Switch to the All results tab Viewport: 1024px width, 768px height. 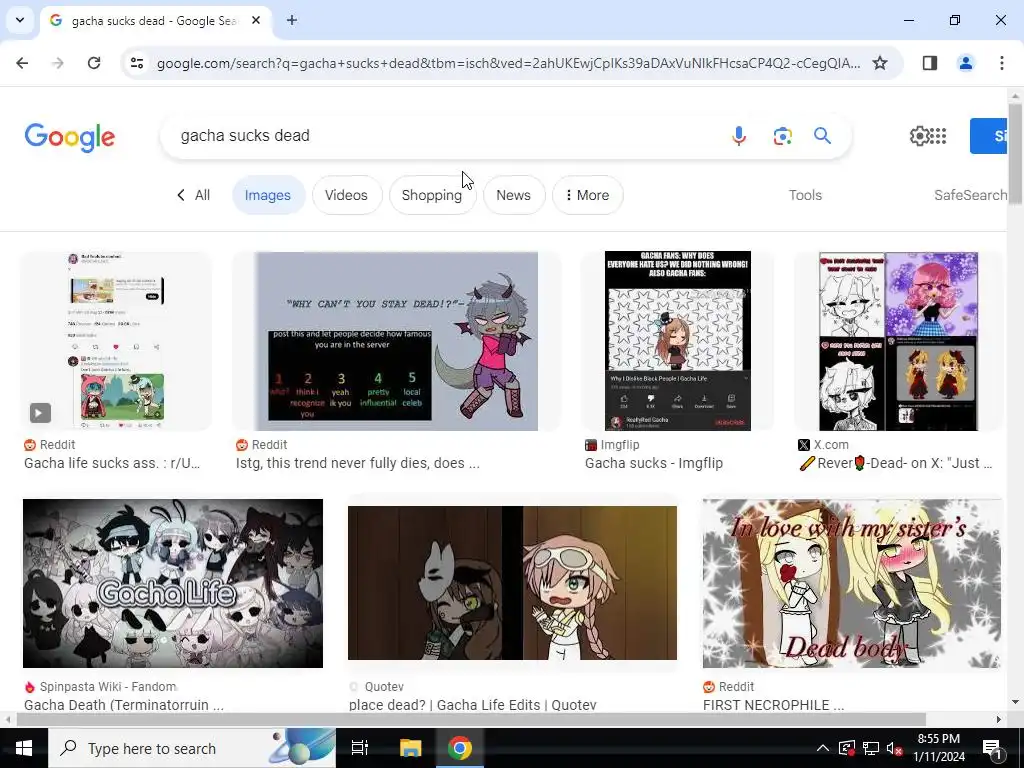193,195
